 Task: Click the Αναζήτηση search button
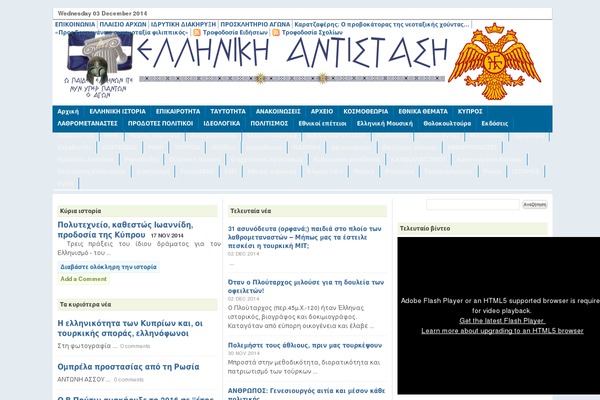click(x=535, y=204)
